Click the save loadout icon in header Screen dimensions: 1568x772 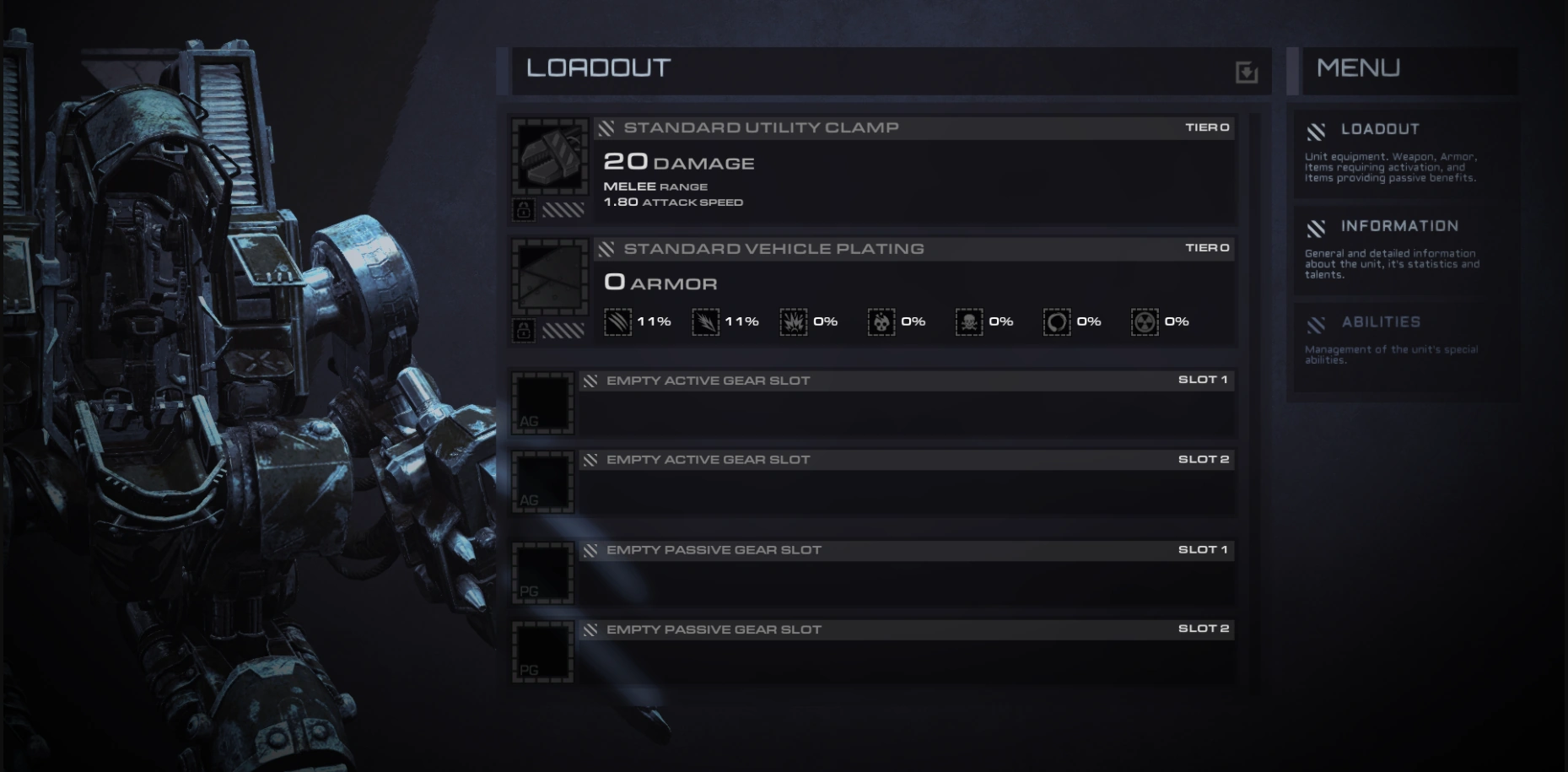click(1247, 73)
